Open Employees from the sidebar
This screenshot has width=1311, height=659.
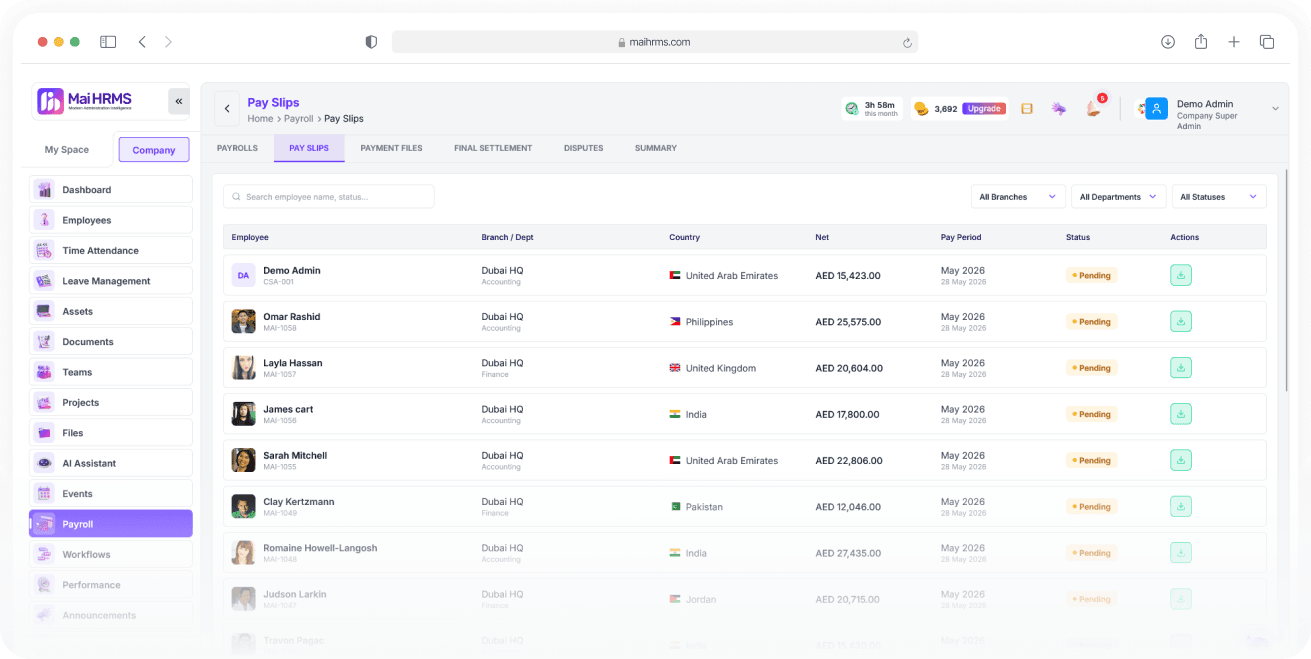point(111,220)
